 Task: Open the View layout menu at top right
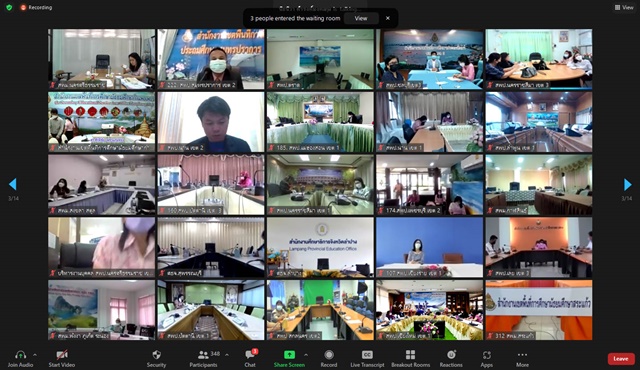coord(624,7)
